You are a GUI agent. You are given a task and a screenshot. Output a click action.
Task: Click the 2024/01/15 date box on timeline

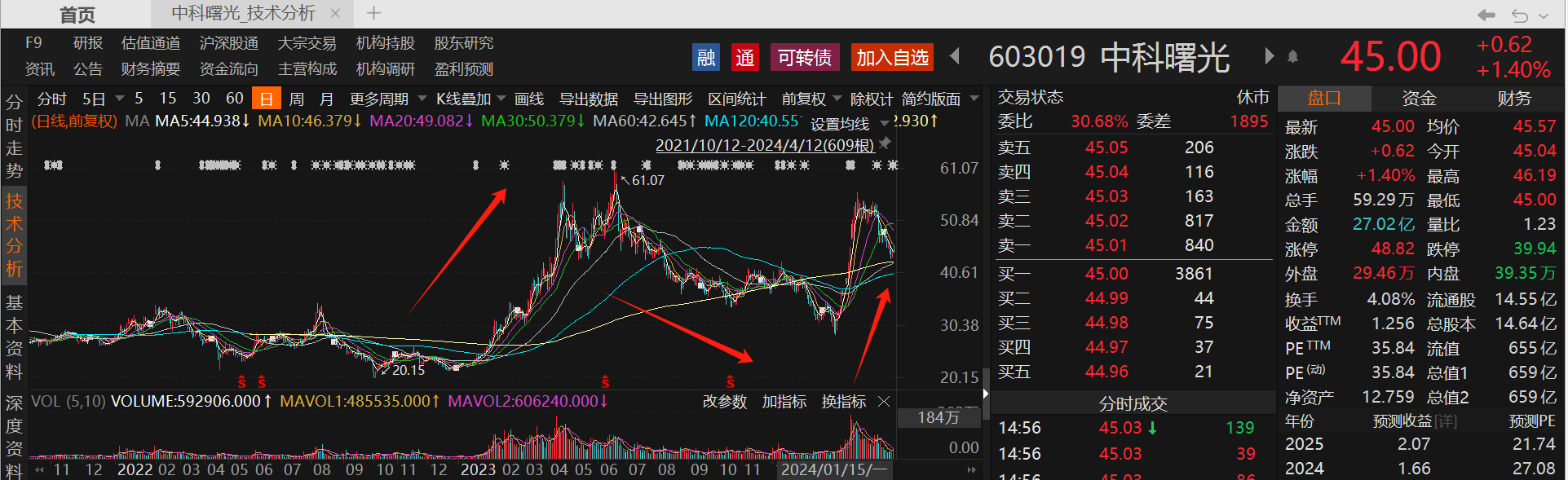click(x=833, y=470)
